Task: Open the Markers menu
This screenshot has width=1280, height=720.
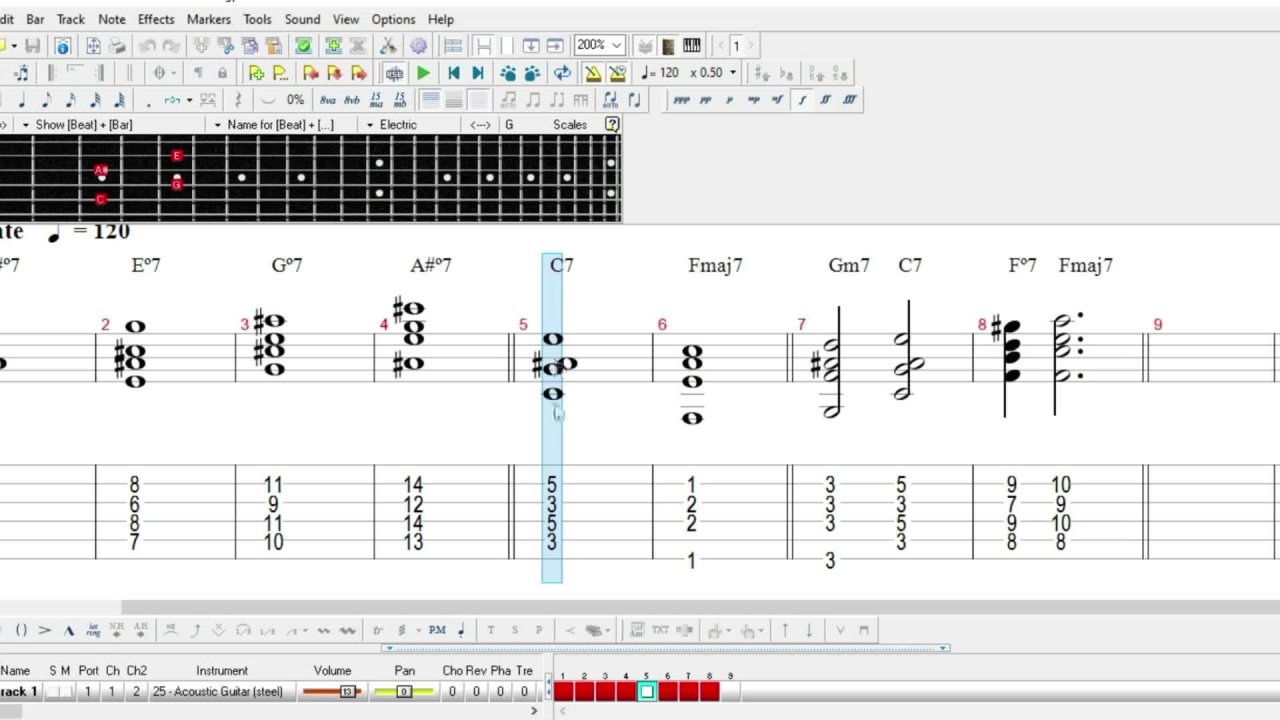Action: point(209,19)
